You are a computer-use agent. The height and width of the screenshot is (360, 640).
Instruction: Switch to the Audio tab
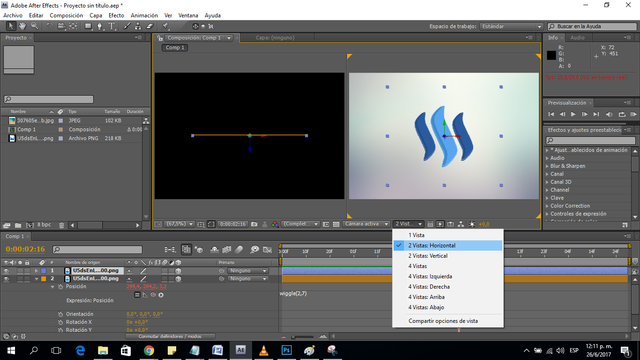coord(577,38)
